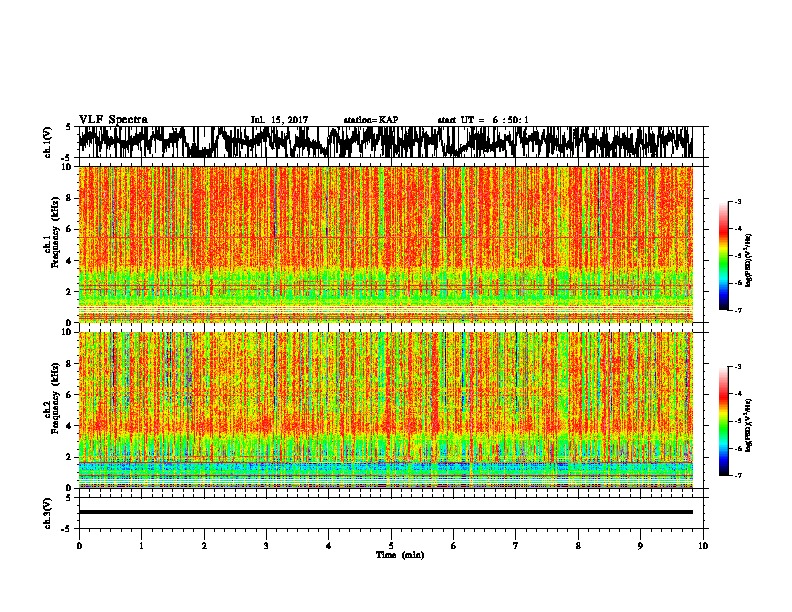The width and height of the screenshot is (792, 612).
Task: Click the "-7" label on ch.2 colorbar
Action: [x=737, y=475]
